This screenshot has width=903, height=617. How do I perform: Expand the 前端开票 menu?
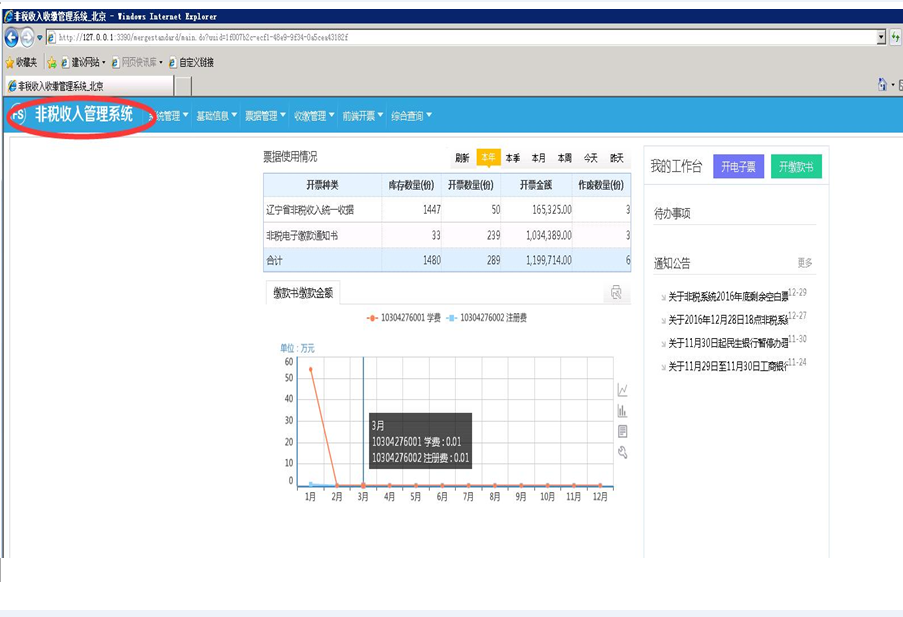coord(363,116)
